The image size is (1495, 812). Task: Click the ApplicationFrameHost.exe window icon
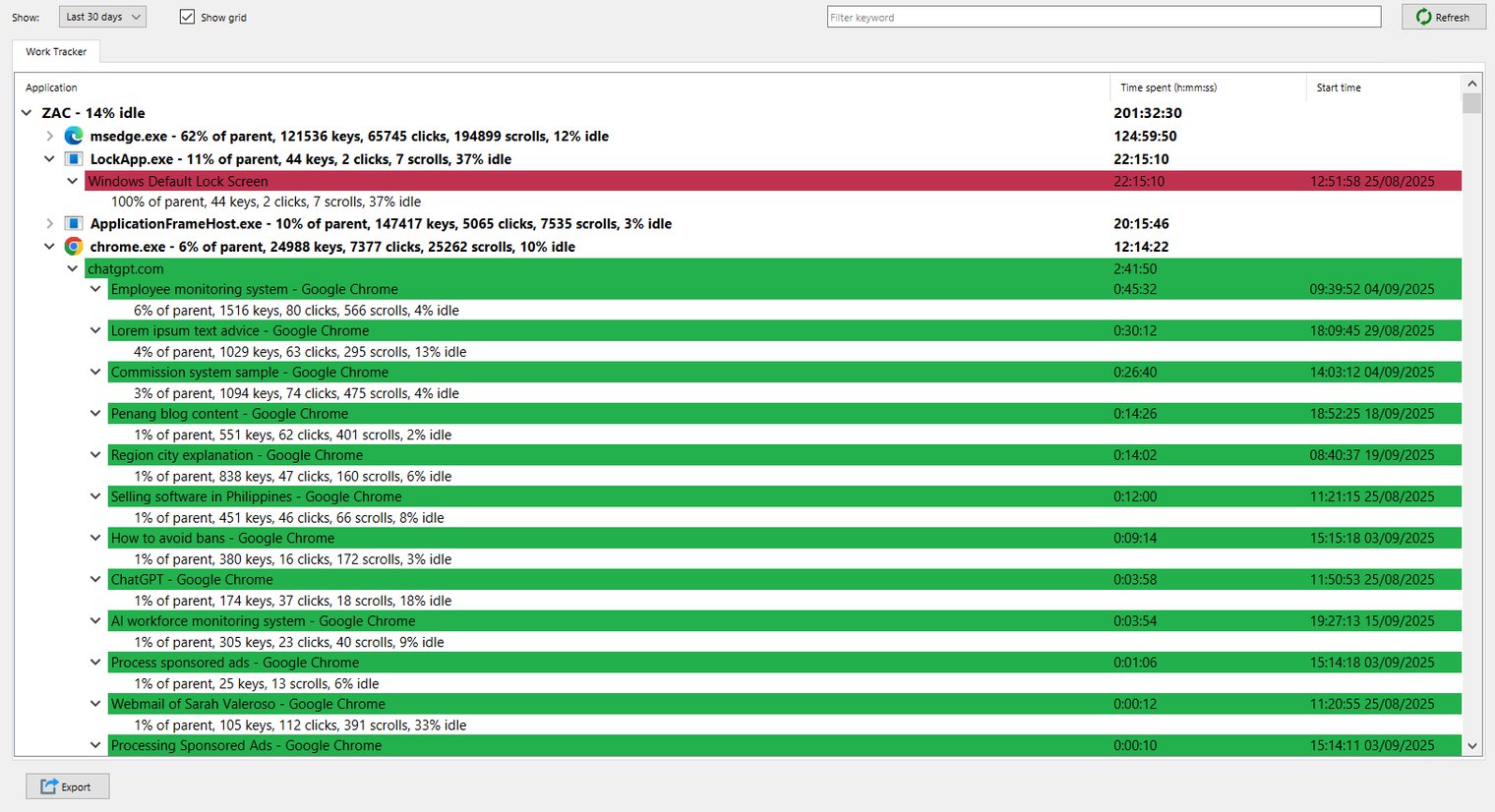pyautogui.click(x=74, y=224)
